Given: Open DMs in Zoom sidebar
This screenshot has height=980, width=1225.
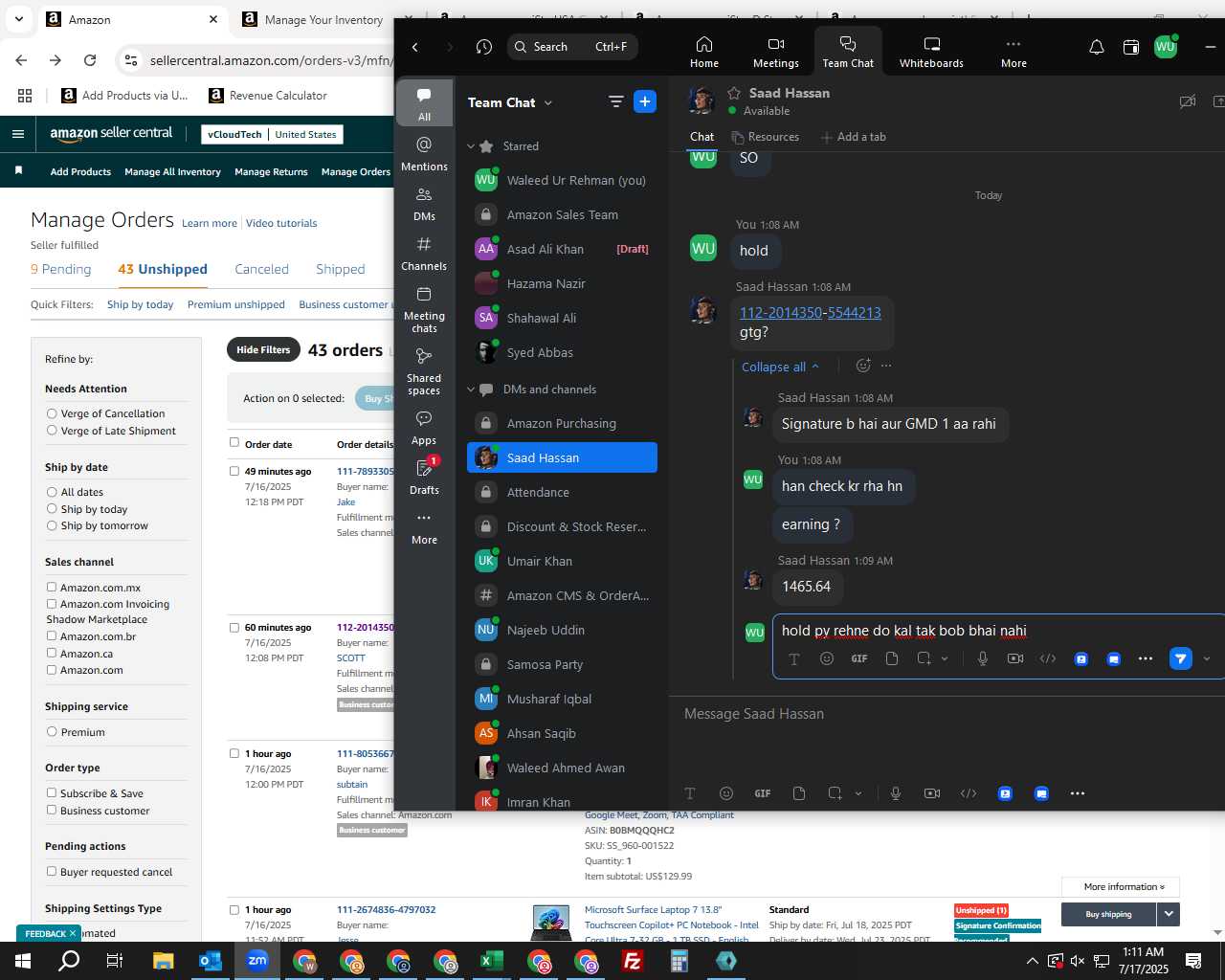Looking at the screenshot, I should click(x=424, y=204).
